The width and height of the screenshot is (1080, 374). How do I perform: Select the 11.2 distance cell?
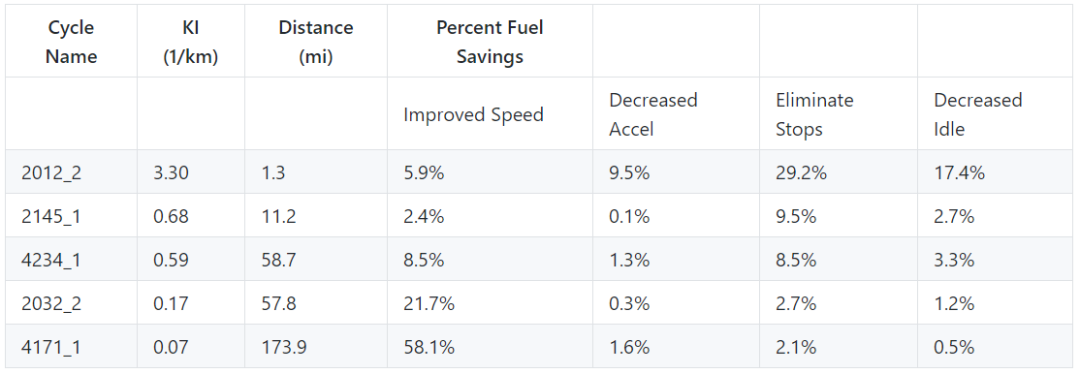pyautogui.click(x=316, y=216)
